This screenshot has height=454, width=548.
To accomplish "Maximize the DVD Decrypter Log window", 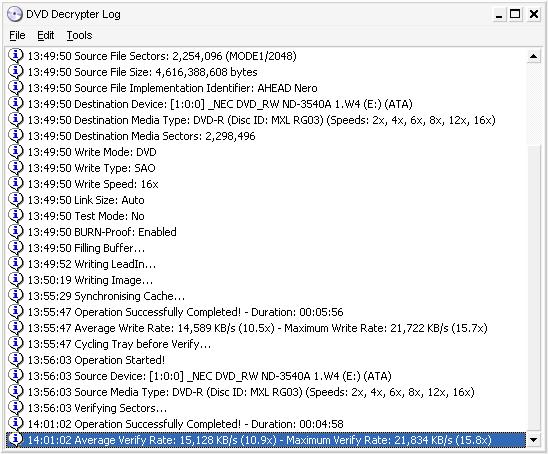I will [x=515, y=14].
